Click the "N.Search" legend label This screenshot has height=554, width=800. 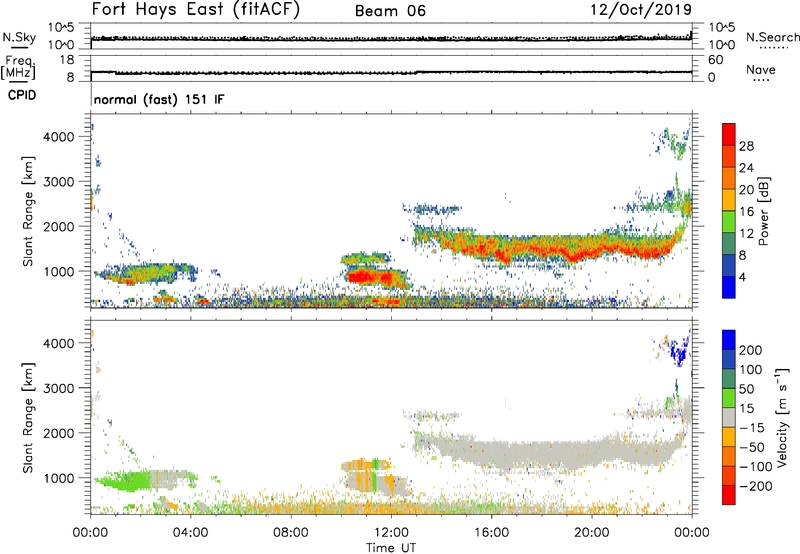pyautogui.click(x=772, y=37)
